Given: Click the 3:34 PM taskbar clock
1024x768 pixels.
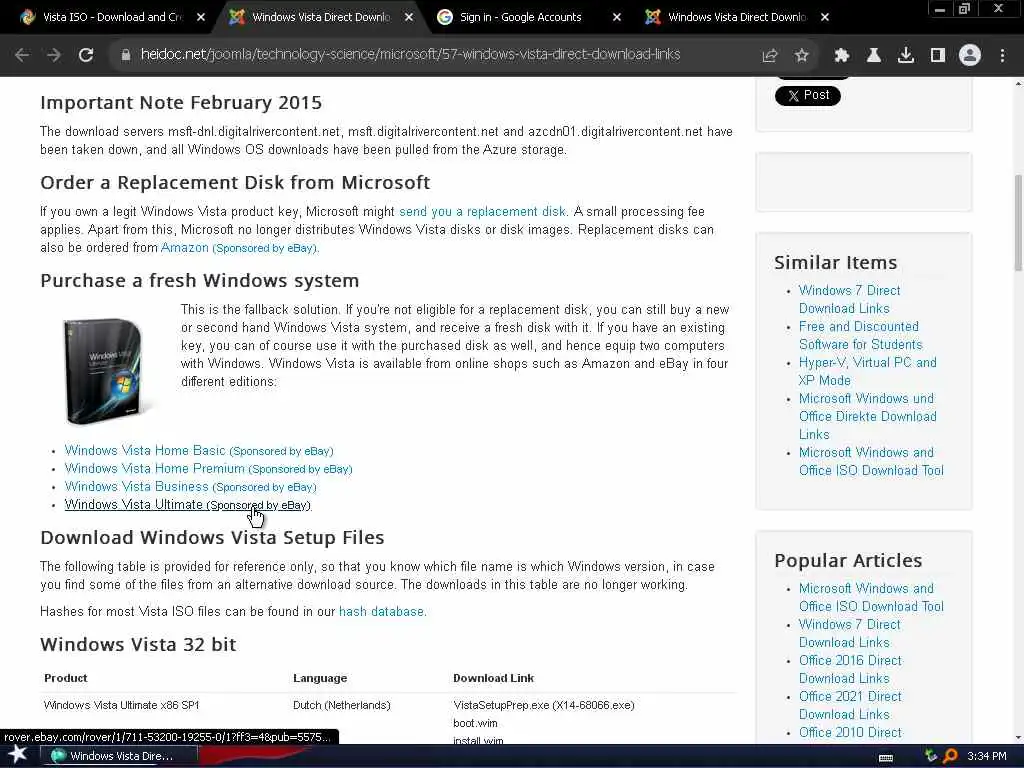Looking at the screenshot, I should point(986,756).
